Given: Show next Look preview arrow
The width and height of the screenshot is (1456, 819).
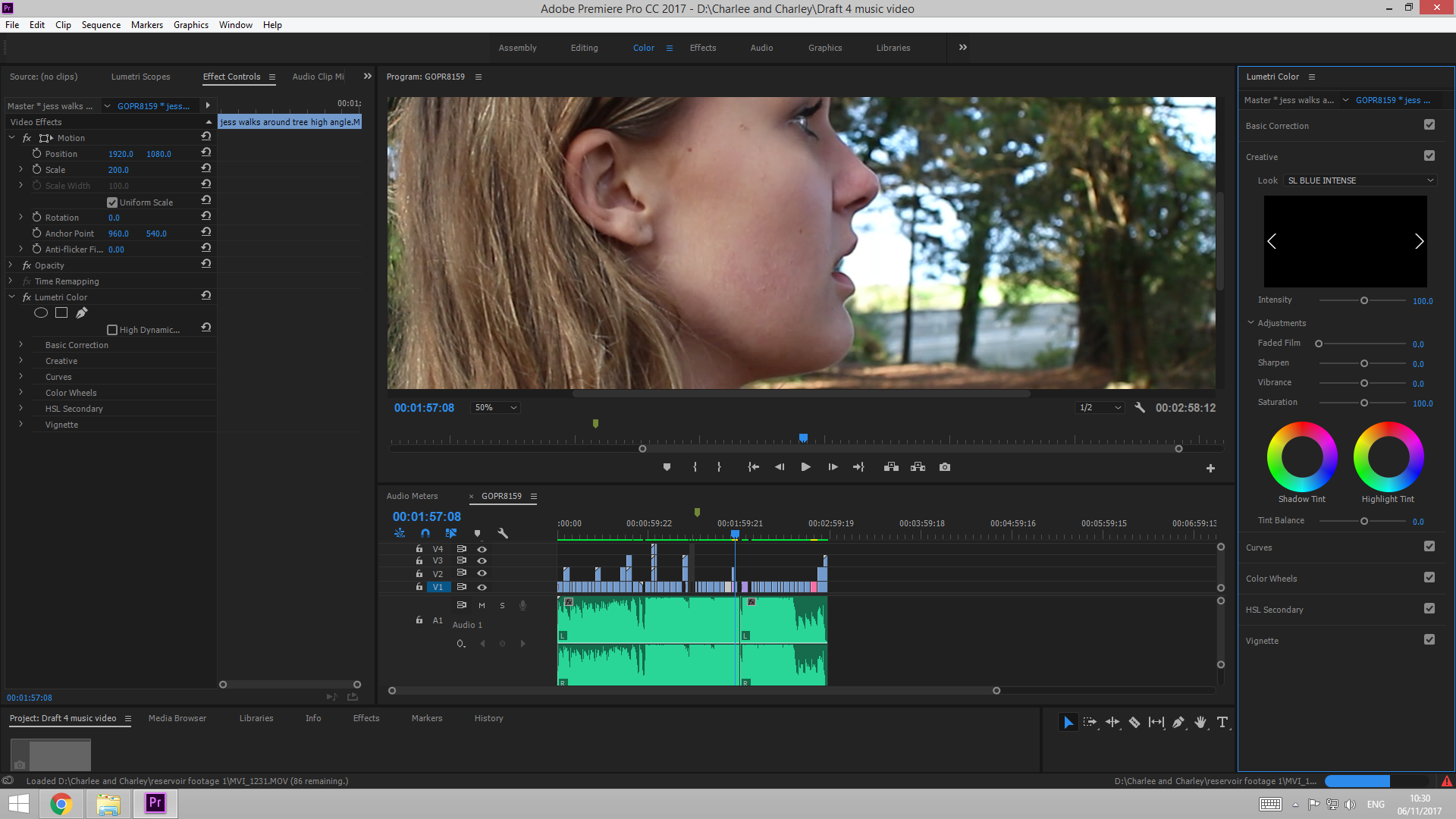Looking at the screenshot, I should 1419,241.
